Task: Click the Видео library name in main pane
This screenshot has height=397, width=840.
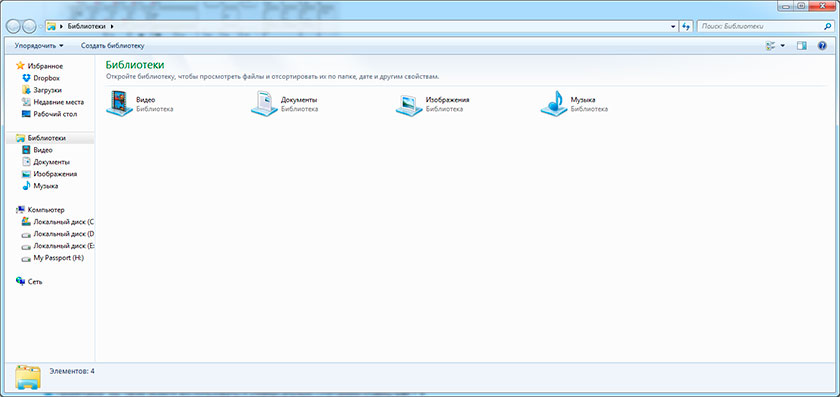Action: pyautogui.click(x=146, y=100)
